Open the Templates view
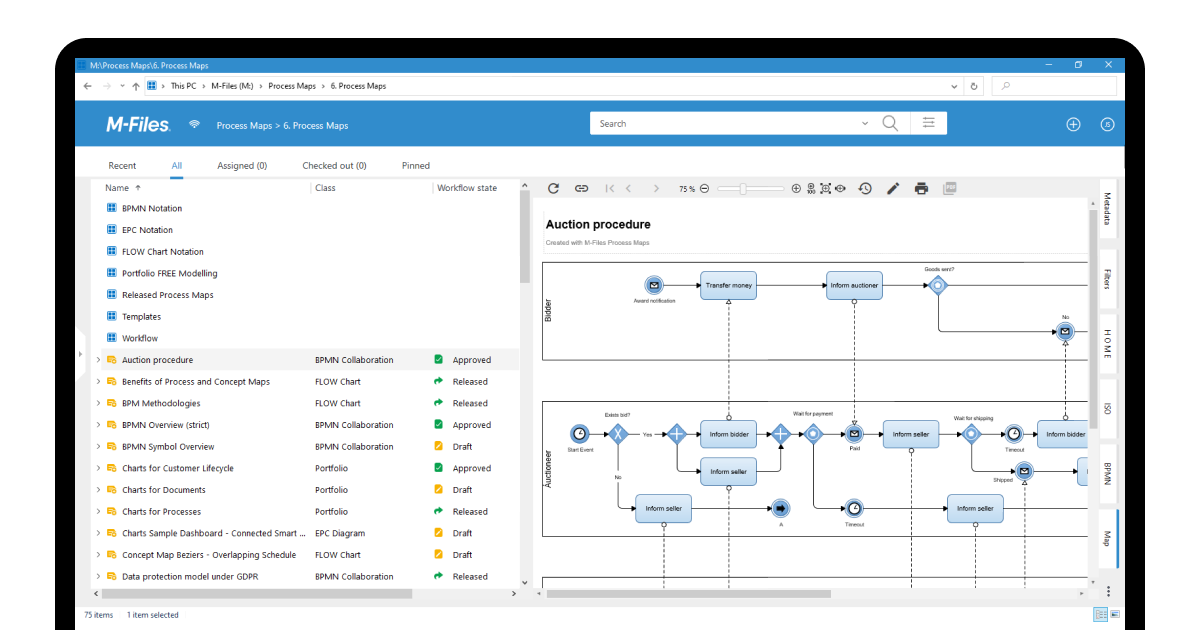The width and height of the screenshot is (1200, 630). (x=142, y=317)
